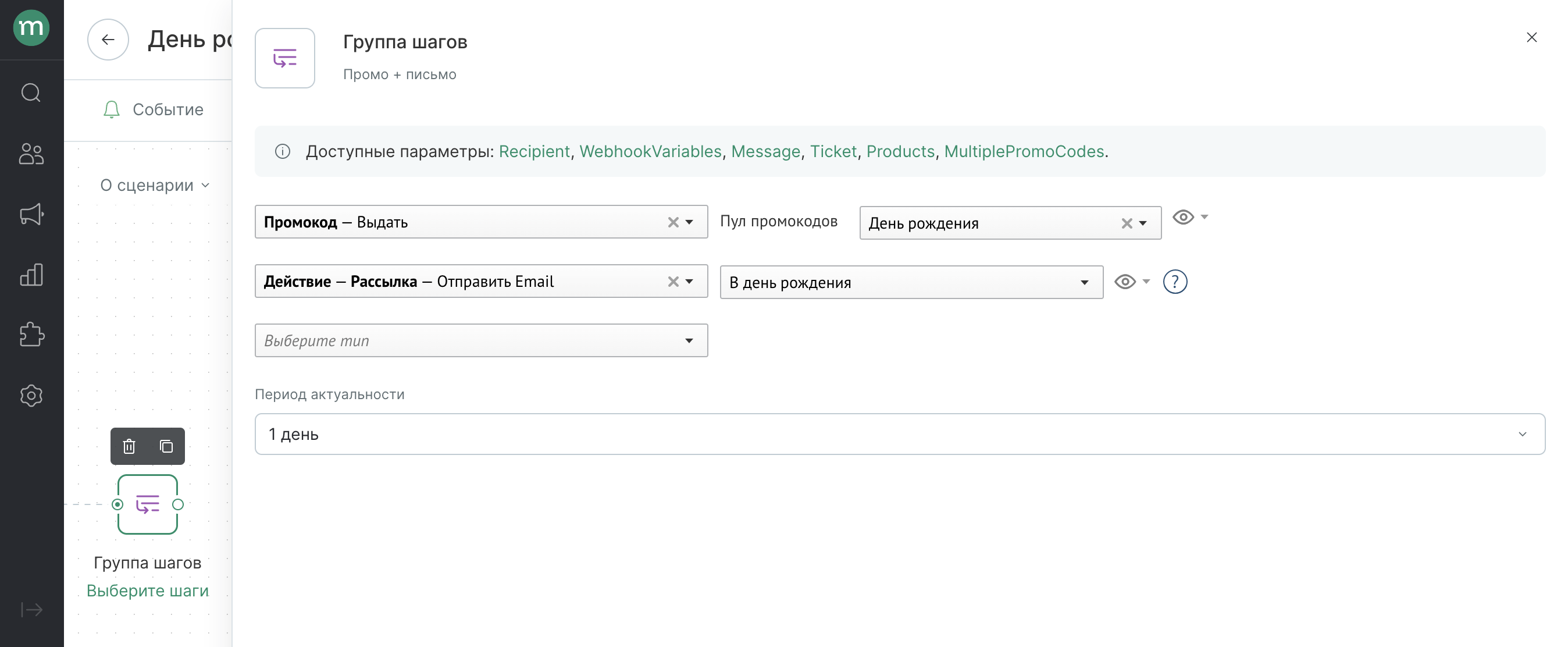Expand the О сценарии section
This screenshot has height=647, width=1568.
pos(155,185)
